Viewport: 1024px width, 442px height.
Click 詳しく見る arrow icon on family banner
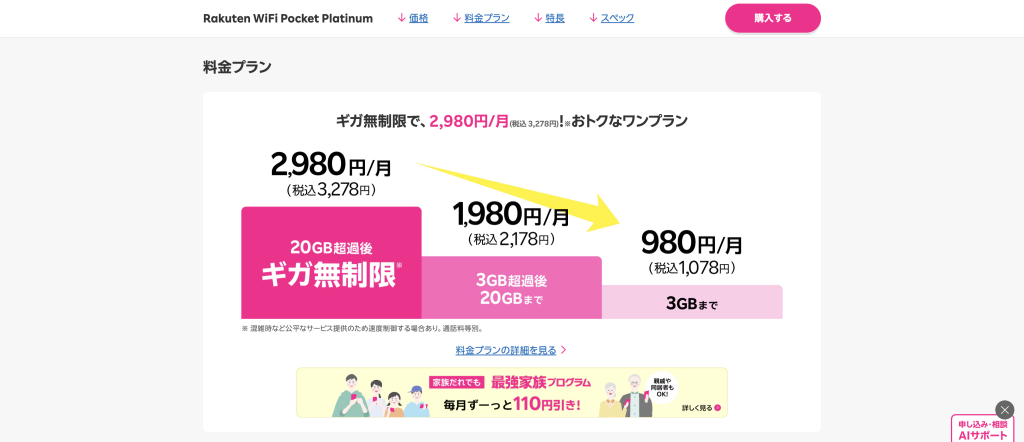[718, 408]
